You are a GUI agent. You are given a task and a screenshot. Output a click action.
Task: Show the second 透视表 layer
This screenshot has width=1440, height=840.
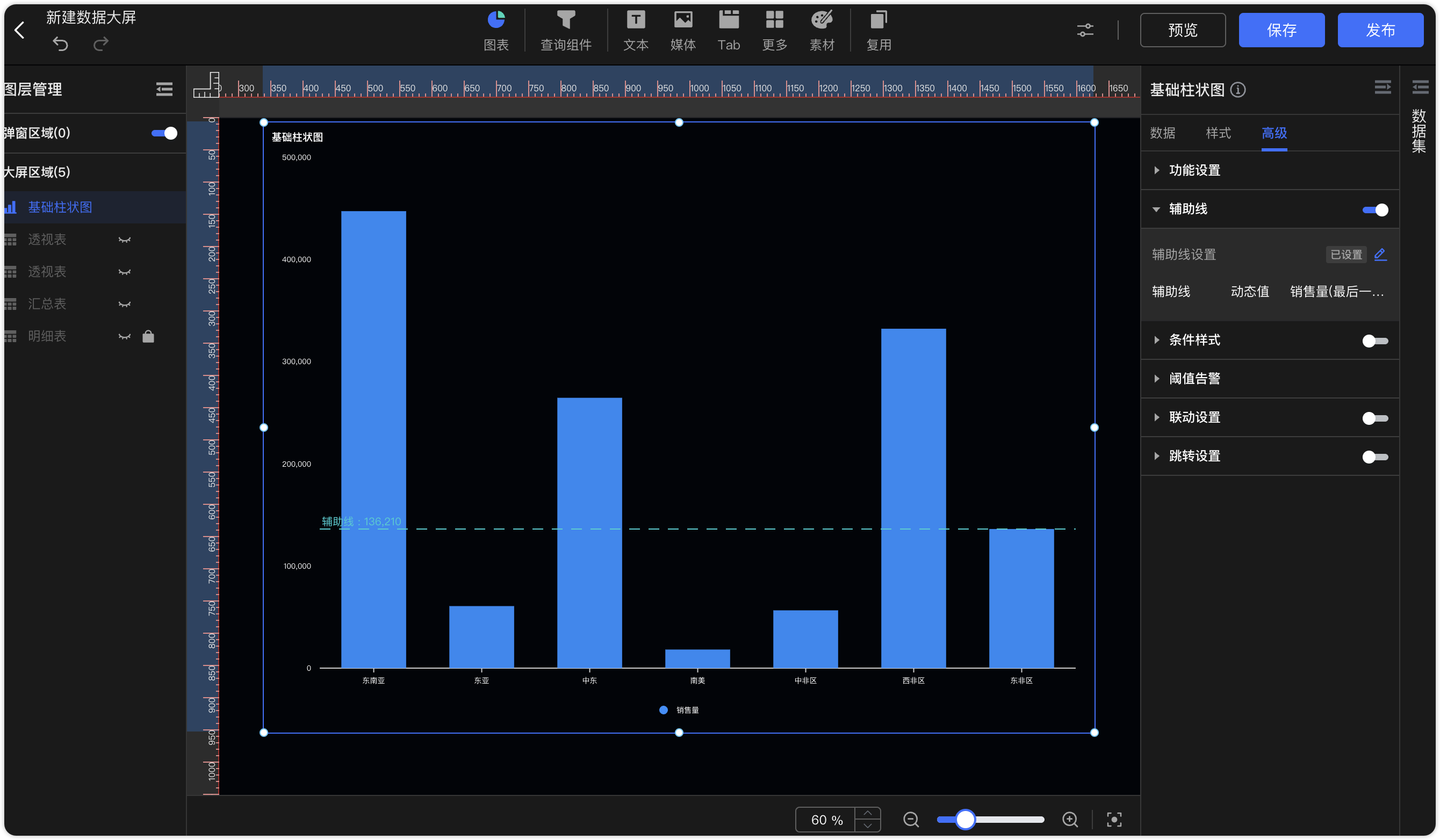[124, 272]
